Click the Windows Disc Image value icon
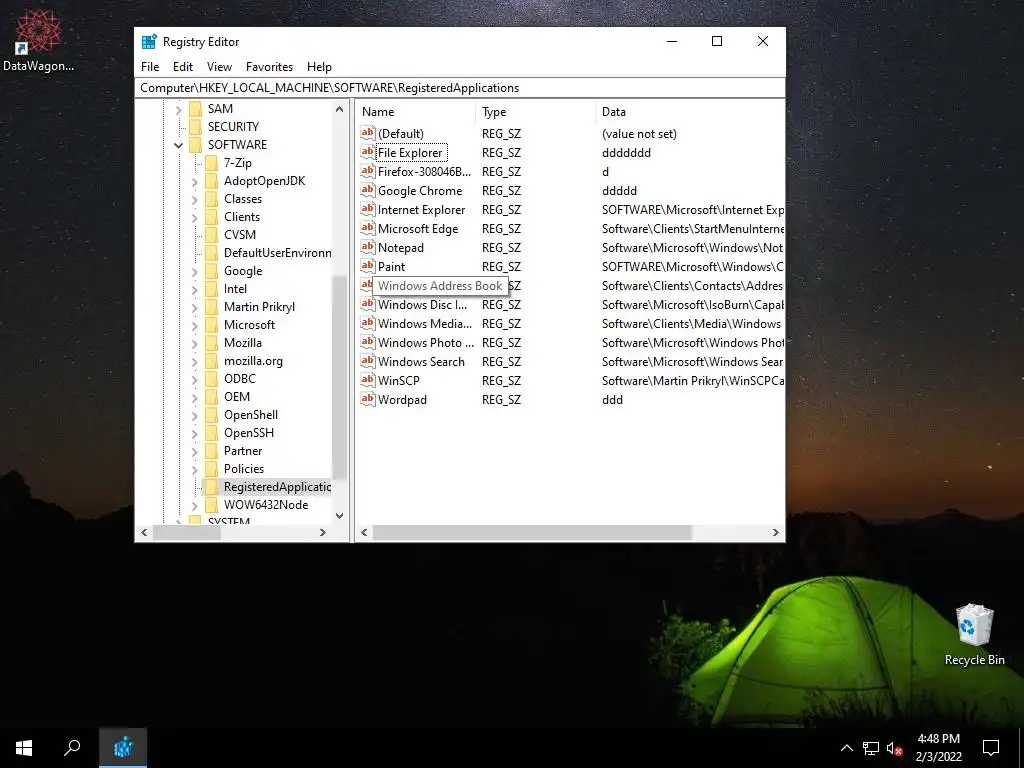The height and width of the screenshot is (768, 1024). click(x=368, y=304)
